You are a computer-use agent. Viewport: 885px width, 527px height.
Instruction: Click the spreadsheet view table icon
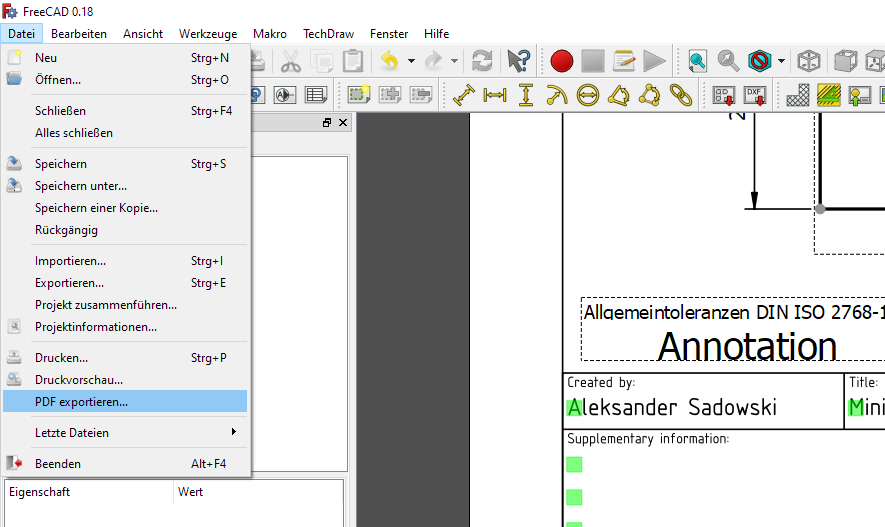pyautogui.click(x=316, y=95)
